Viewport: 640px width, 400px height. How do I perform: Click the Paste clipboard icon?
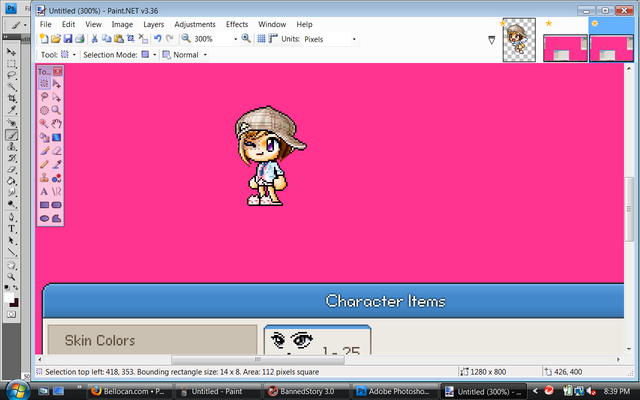(119, 39)
